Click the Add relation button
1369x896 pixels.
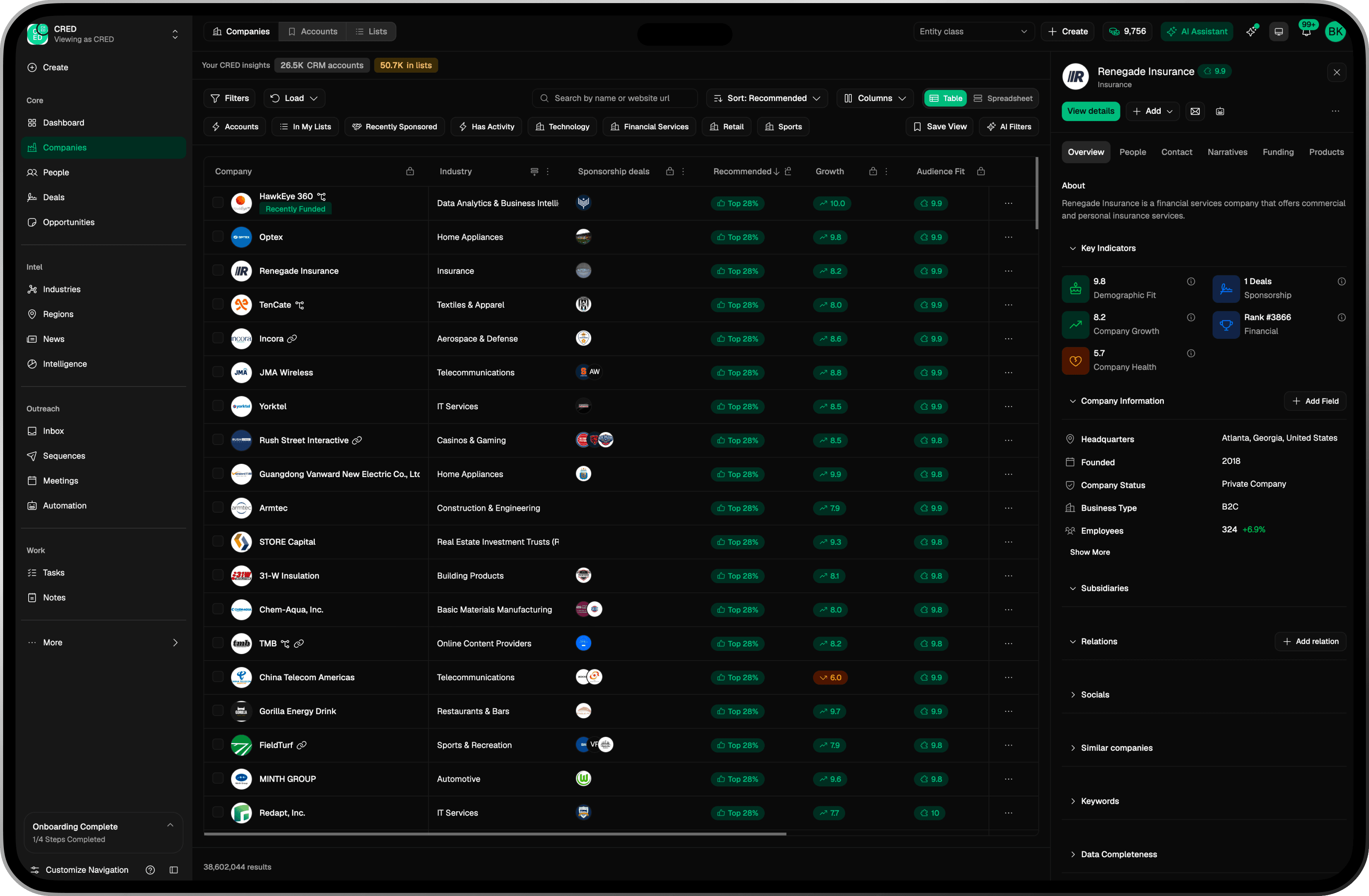click(1310, 642)
